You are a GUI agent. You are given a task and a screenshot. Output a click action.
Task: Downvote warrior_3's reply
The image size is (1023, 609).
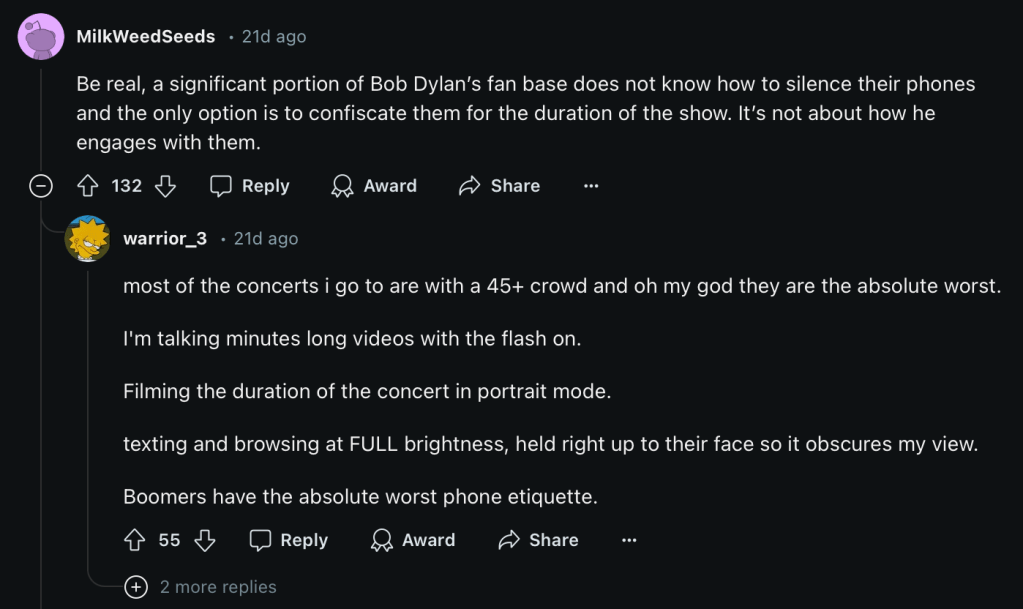point(205,540)
